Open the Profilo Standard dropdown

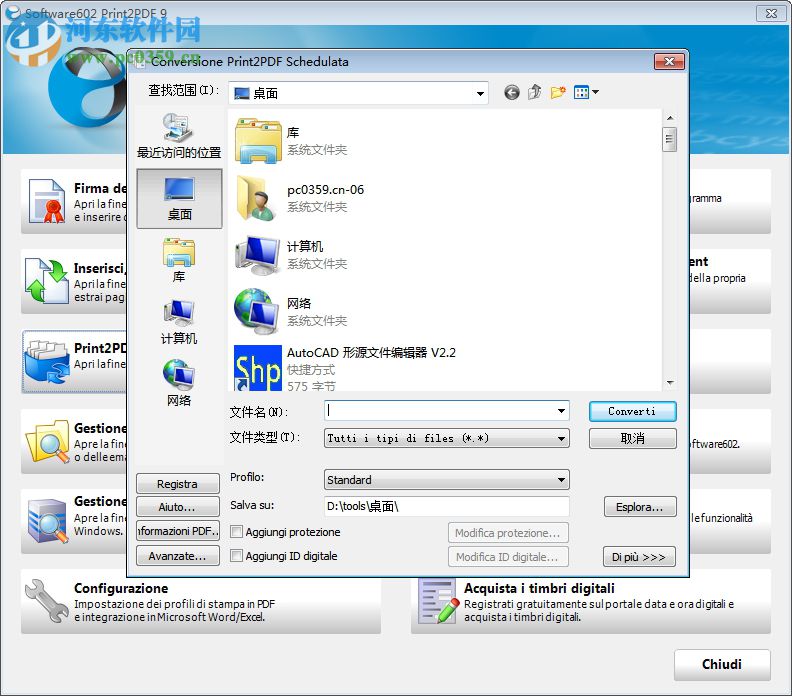point(447,479)
